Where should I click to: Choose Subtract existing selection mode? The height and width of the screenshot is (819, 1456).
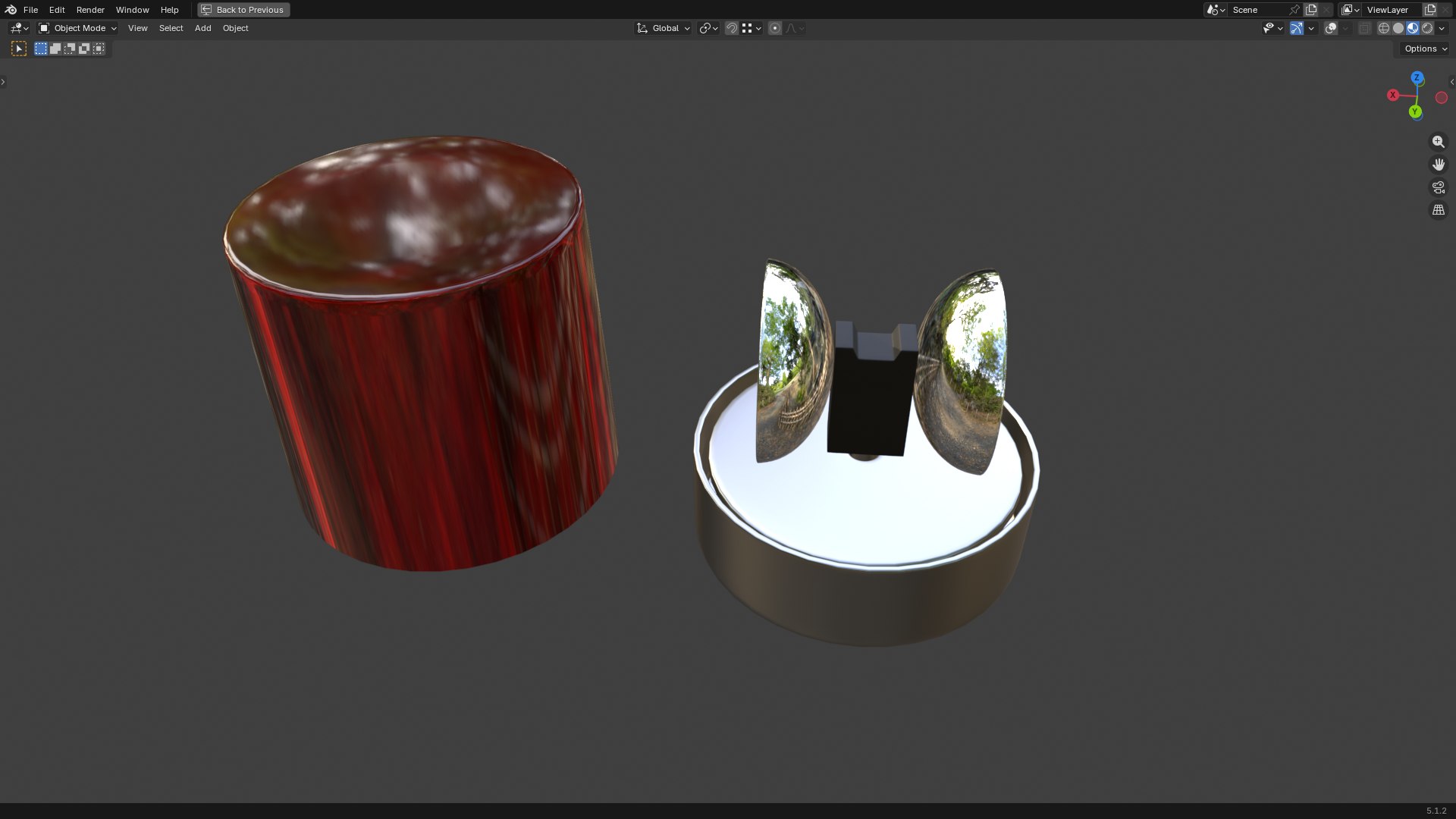[70, 49]
